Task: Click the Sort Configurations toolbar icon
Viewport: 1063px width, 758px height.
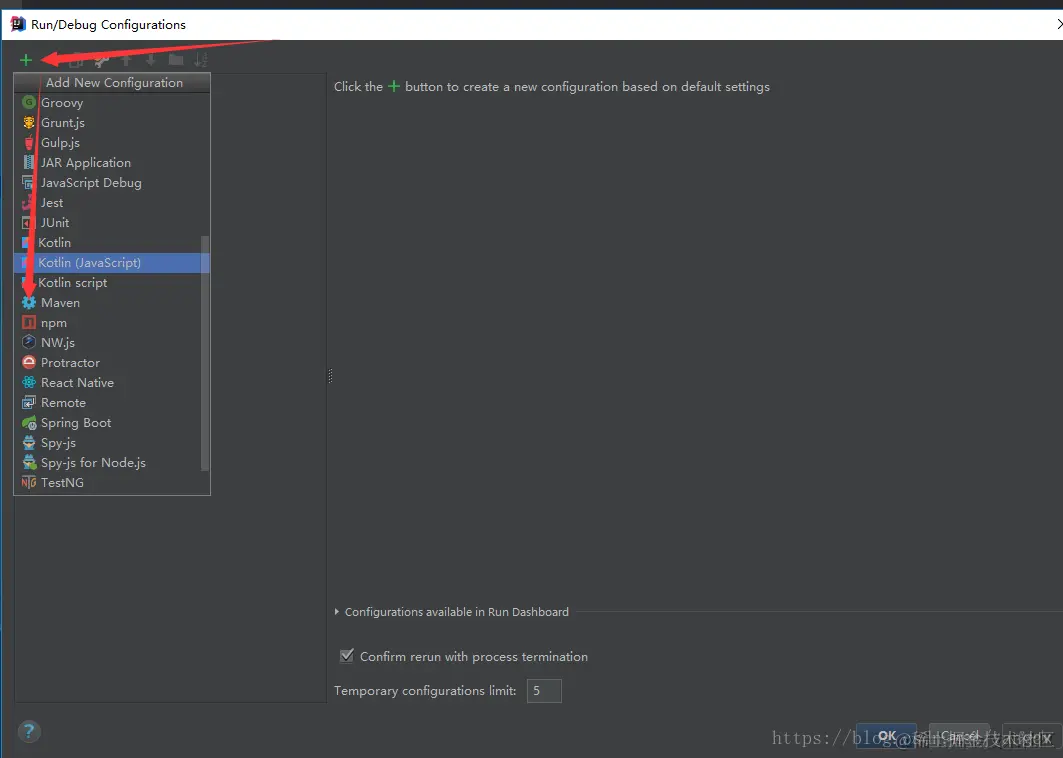Action: click(201, 60)
